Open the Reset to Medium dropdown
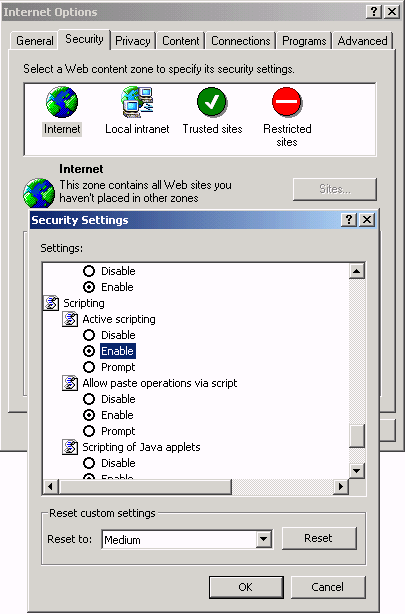Image resolution: width=405 pixels, height=614 pixels. point(264,540)
